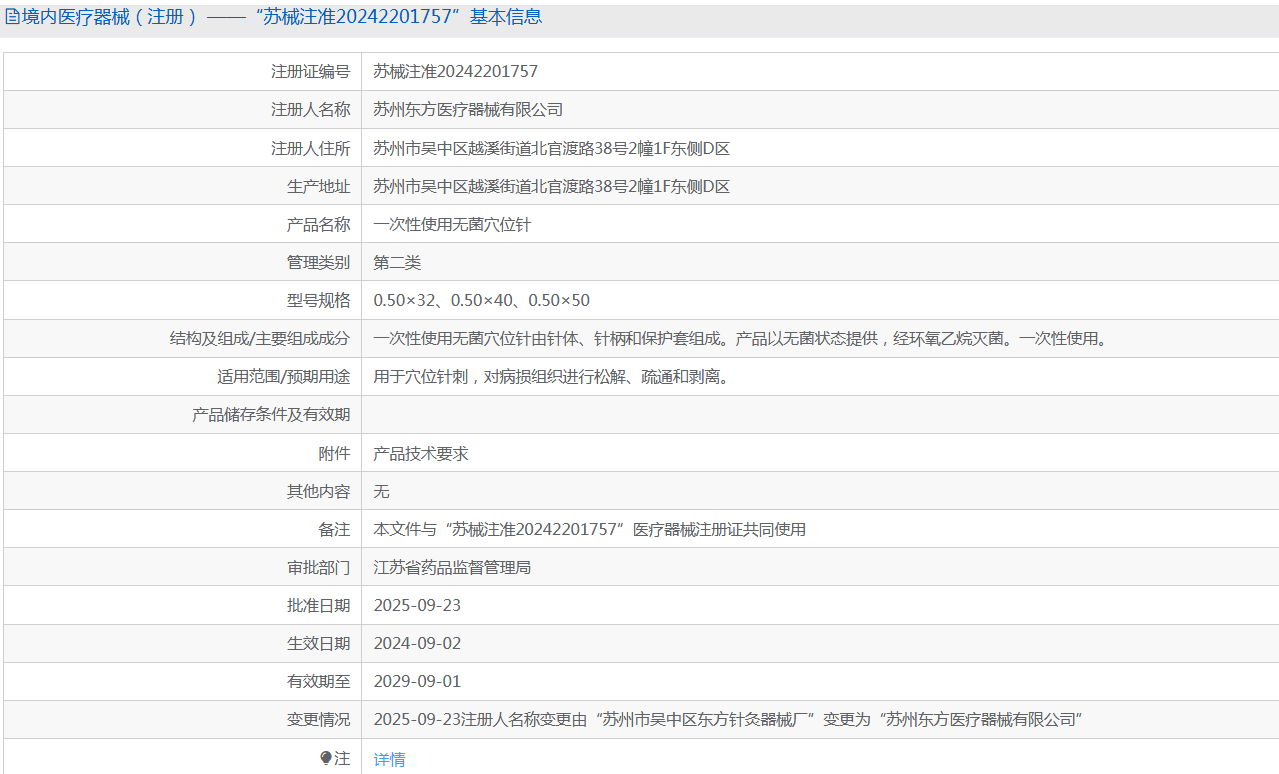1279x774 pixels.
Task: Click the 产品技术要求 attachment text
Action: tap(421, 453)
